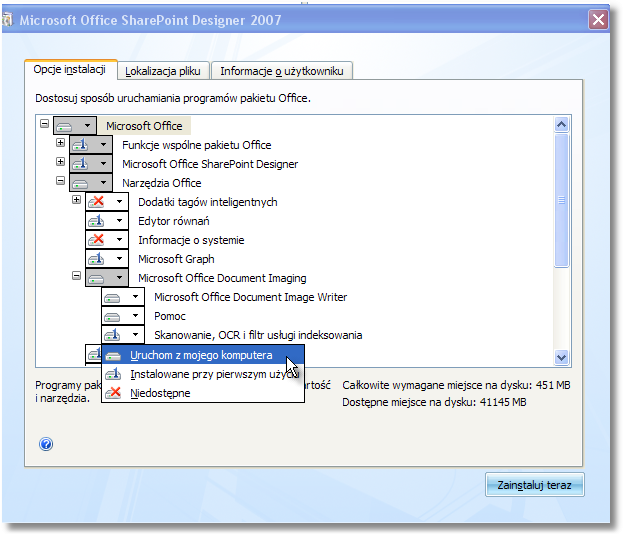The width and height of the screenshot is (624, 537).
Task: Open dropdown arrow for Narzędzia Office
Action: coord(103,183)
